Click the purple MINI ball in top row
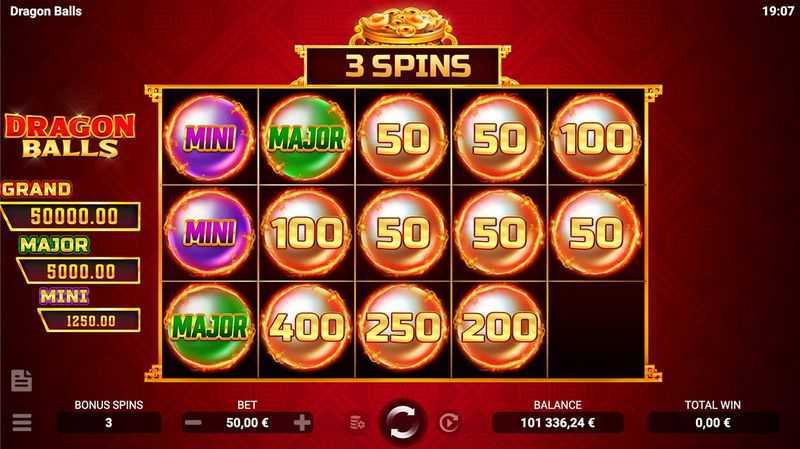Screen dimensions: 800x449 [210, 138]
